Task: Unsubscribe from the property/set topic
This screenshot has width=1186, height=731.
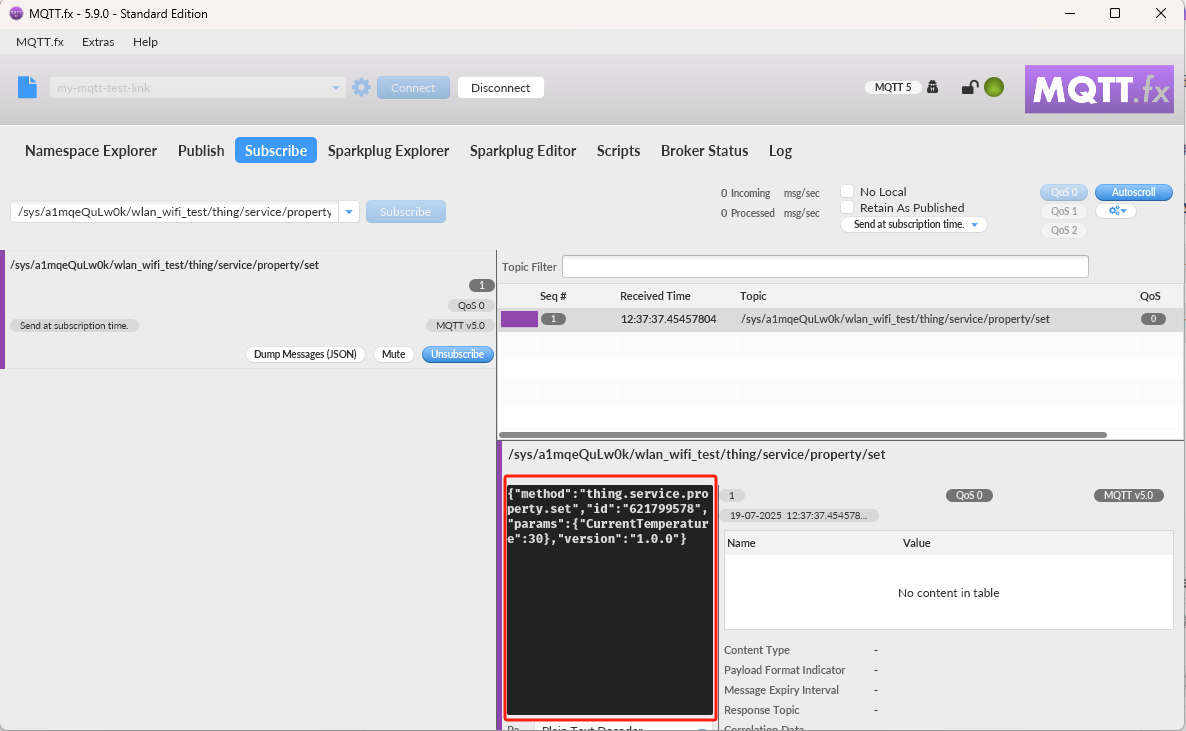Action: (458, 354)
